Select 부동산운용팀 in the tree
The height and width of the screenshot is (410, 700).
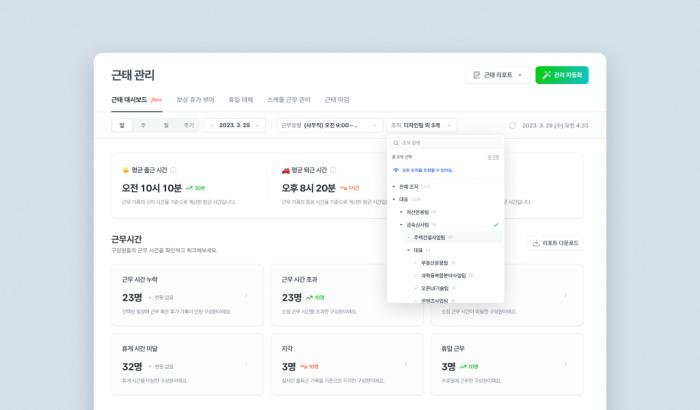[x=434, y=263]
